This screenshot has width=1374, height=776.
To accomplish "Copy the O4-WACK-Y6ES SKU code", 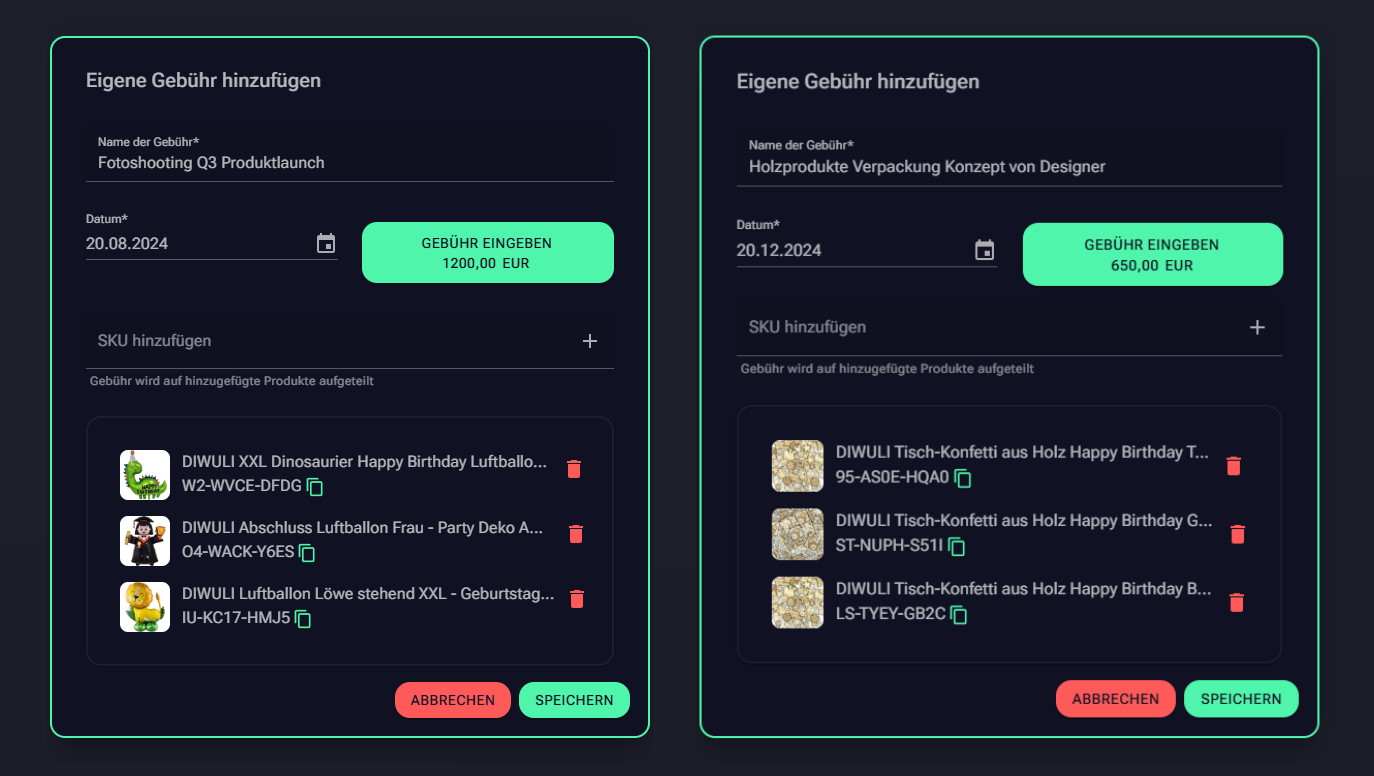I will [307, 553].
